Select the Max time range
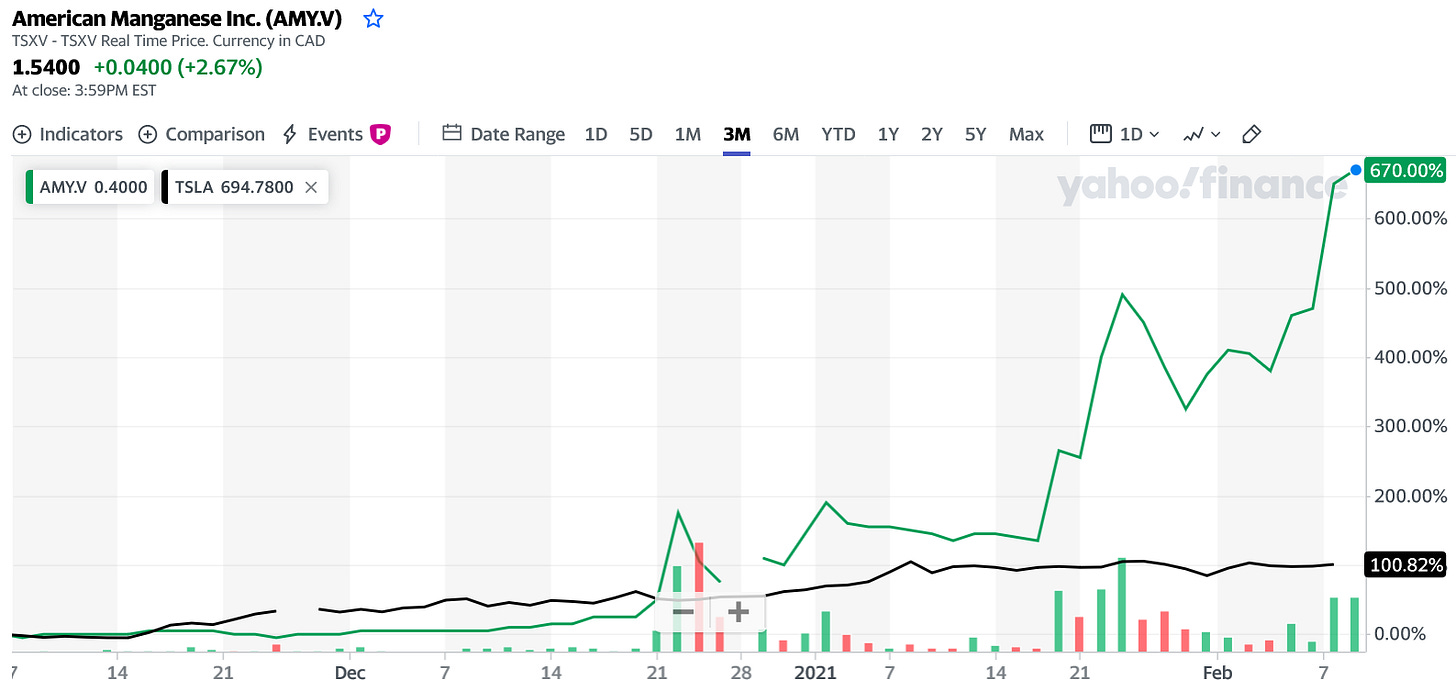The width and height of the screenshot is (1456, 693). pos(1026,134)
